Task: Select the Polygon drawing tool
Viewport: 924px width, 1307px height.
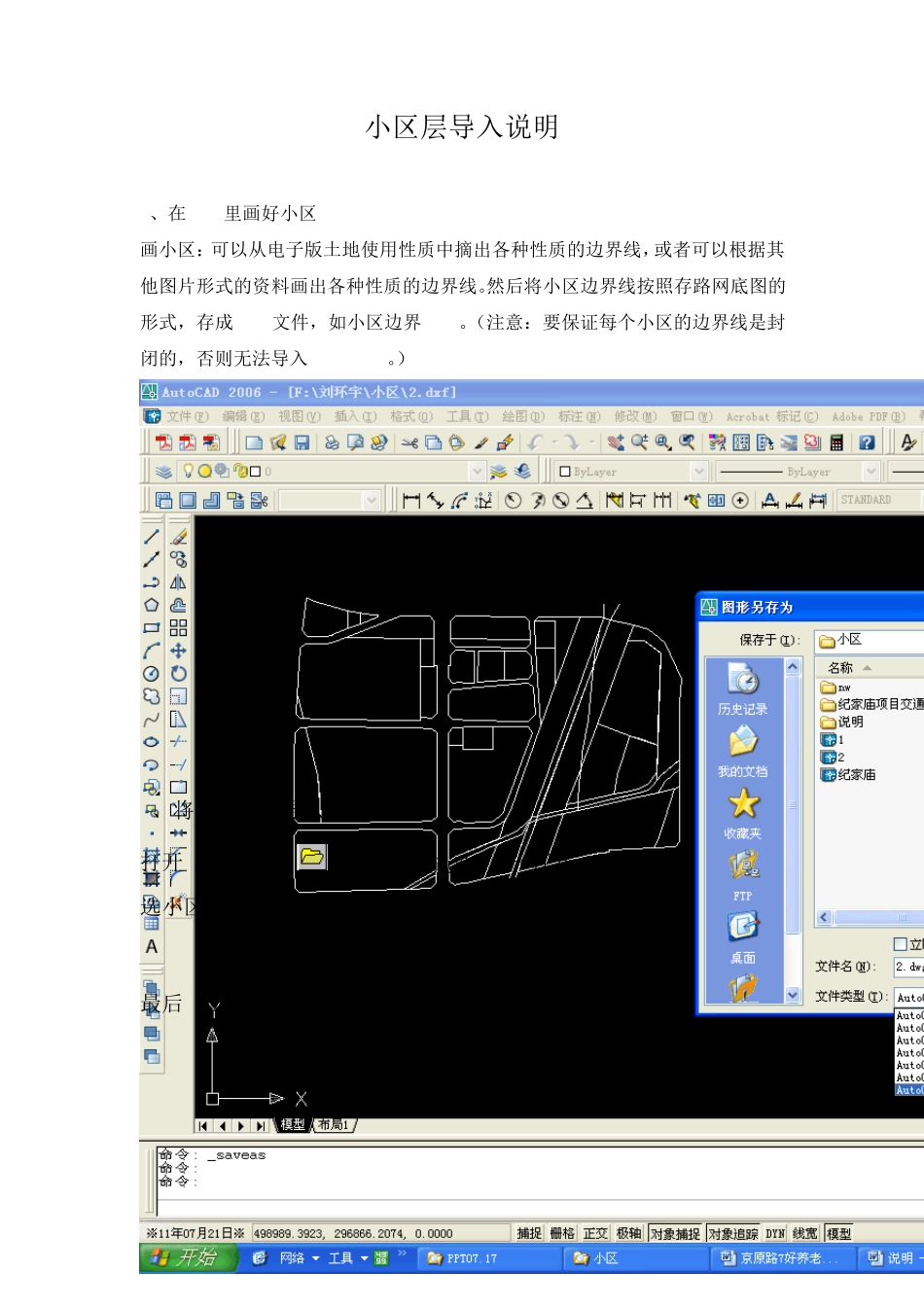Action: click(x=152, y=605)
